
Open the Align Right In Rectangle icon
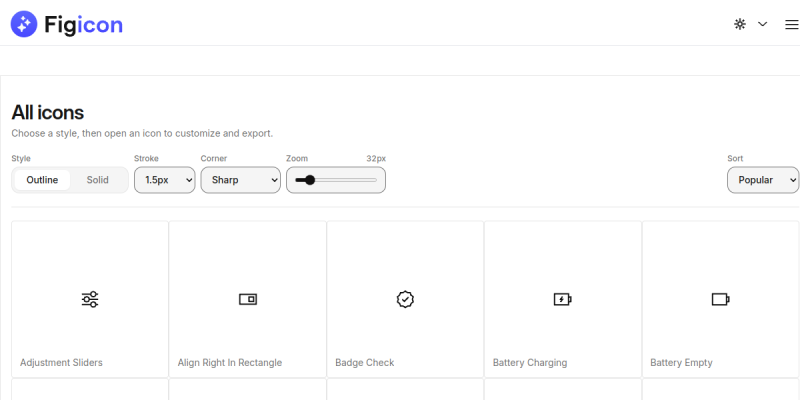click(248, 299)
